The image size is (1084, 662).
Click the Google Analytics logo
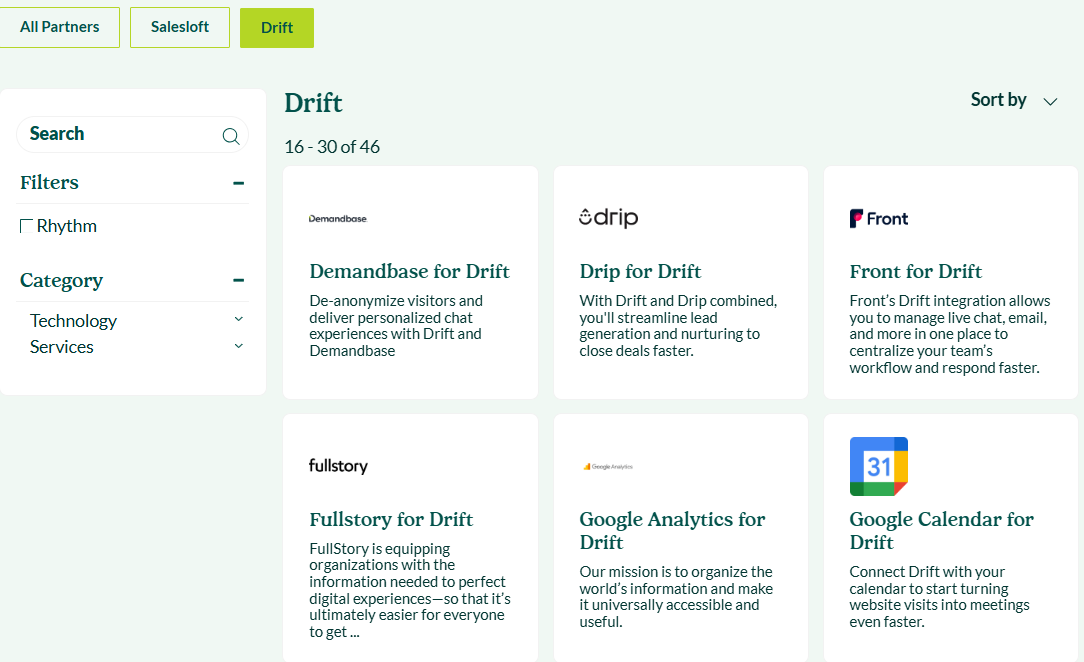pos(608,466)
